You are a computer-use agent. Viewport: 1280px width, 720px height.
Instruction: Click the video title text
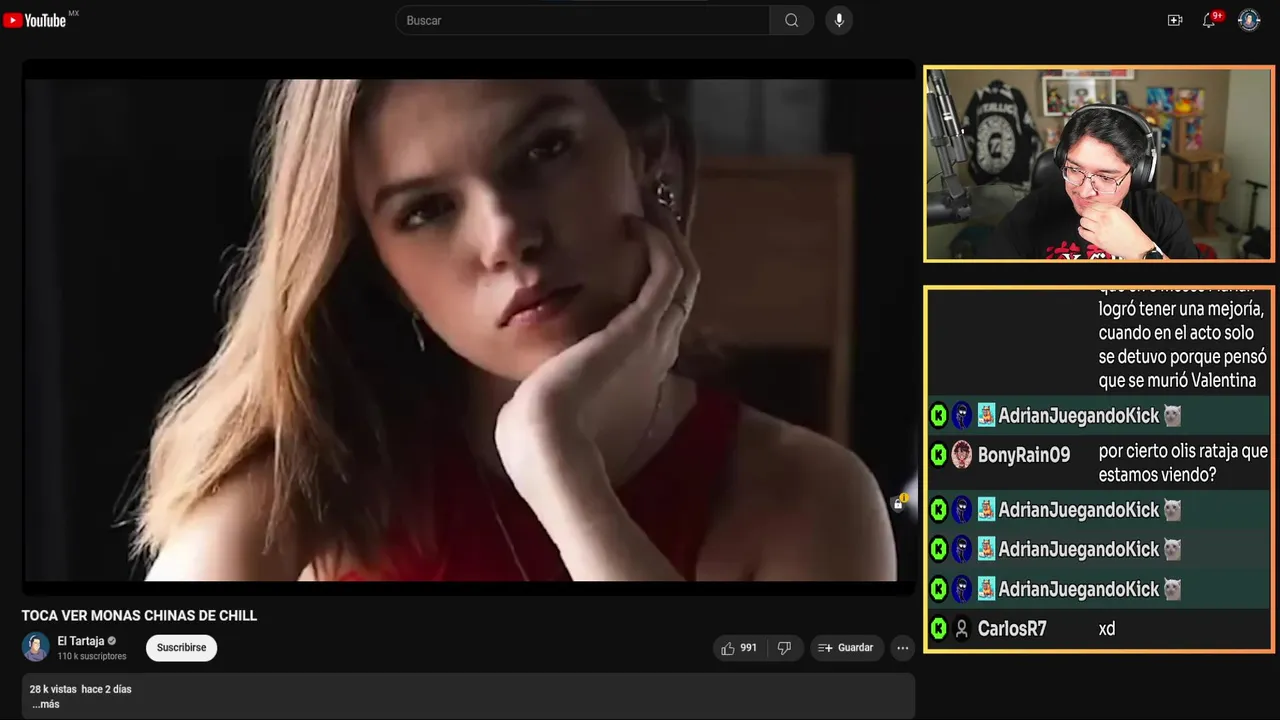click(x=139, y=615)
